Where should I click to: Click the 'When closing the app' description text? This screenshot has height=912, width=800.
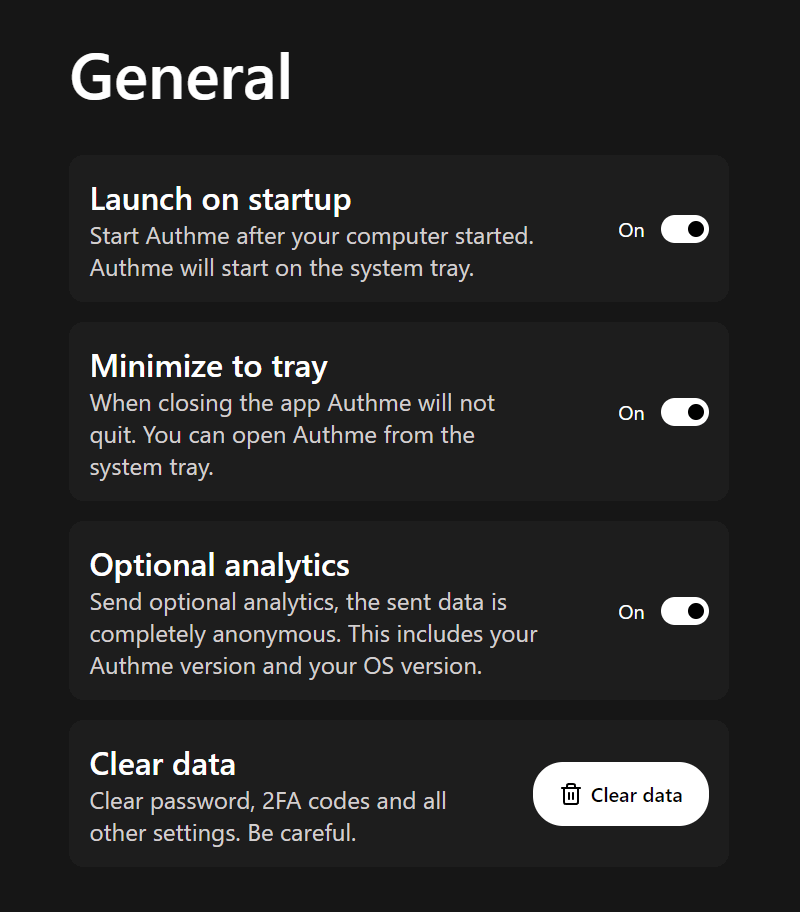coord(292,435)
